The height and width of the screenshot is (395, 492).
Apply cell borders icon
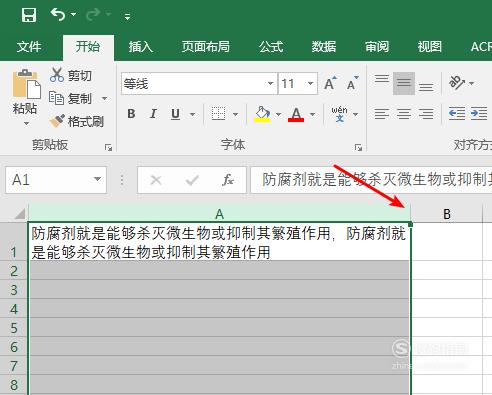218,114
